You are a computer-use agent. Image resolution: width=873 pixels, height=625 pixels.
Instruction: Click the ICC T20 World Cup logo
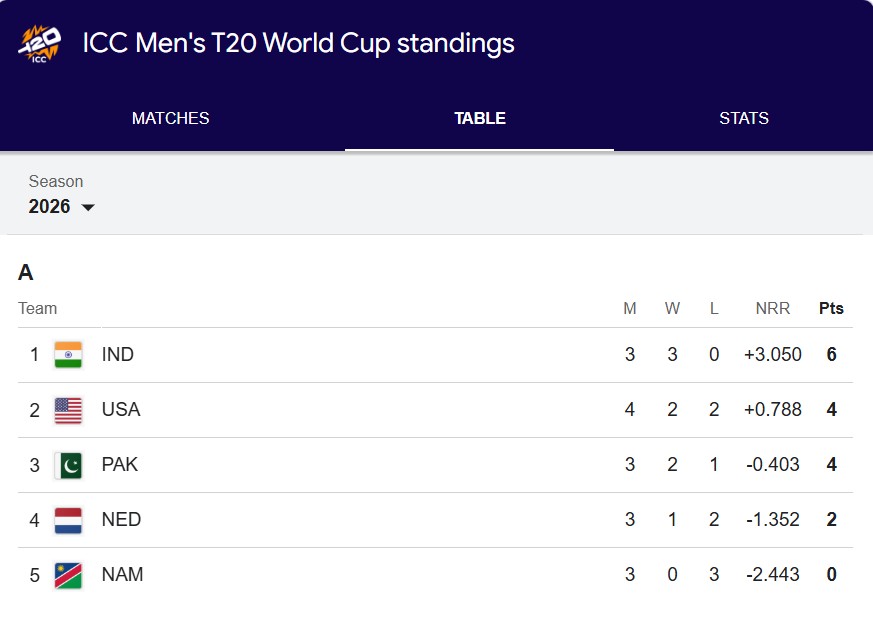(x=38, y=44)
